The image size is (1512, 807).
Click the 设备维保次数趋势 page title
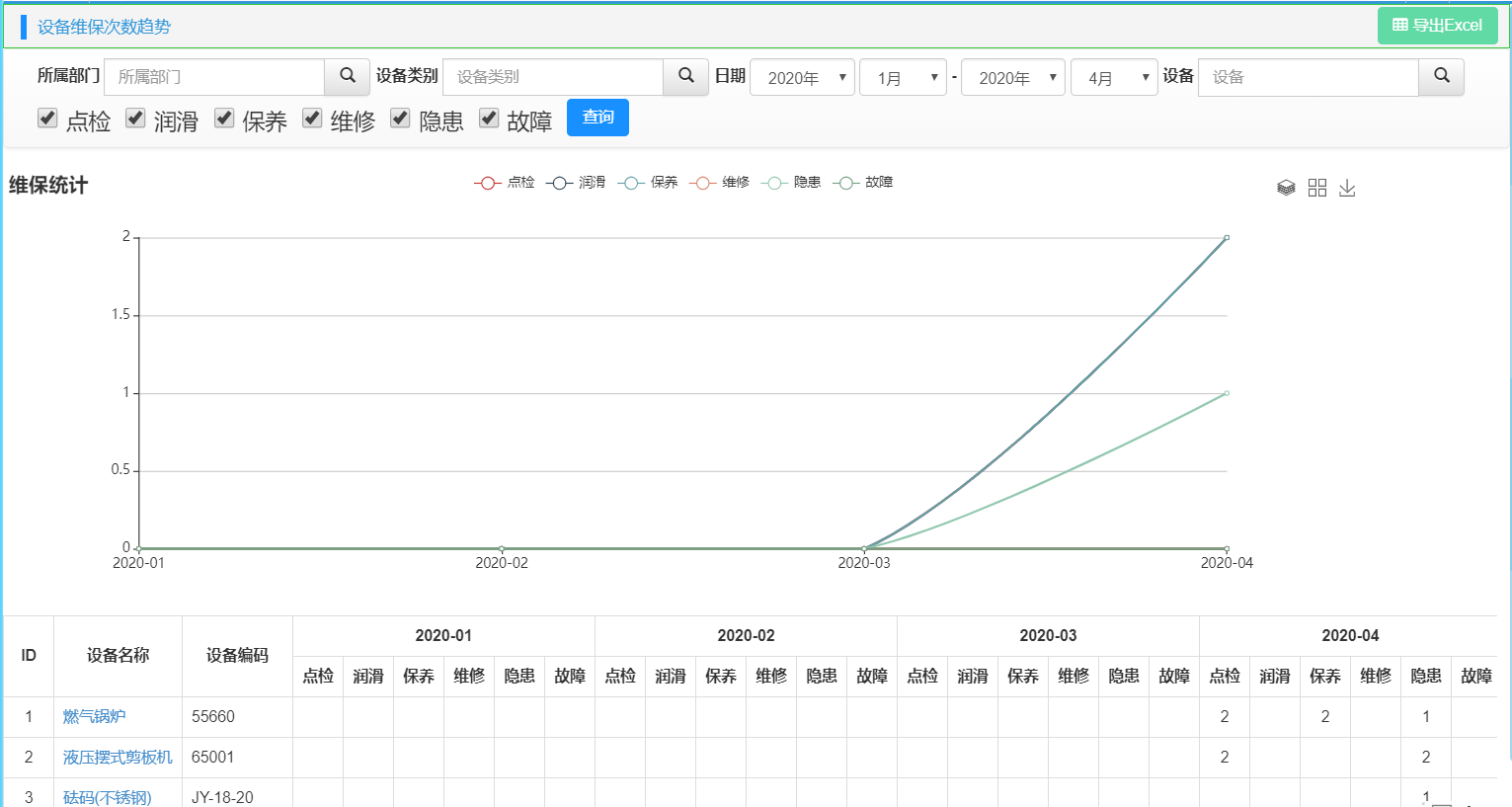pyautogui.click(x=104, y=27)
